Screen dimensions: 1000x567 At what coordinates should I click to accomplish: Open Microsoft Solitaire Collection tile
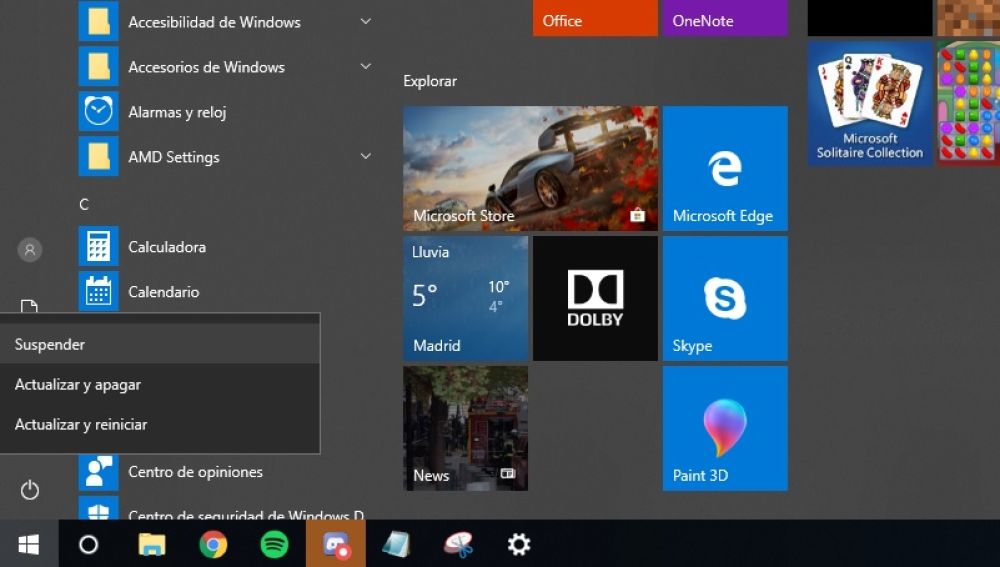pos(869,103)
